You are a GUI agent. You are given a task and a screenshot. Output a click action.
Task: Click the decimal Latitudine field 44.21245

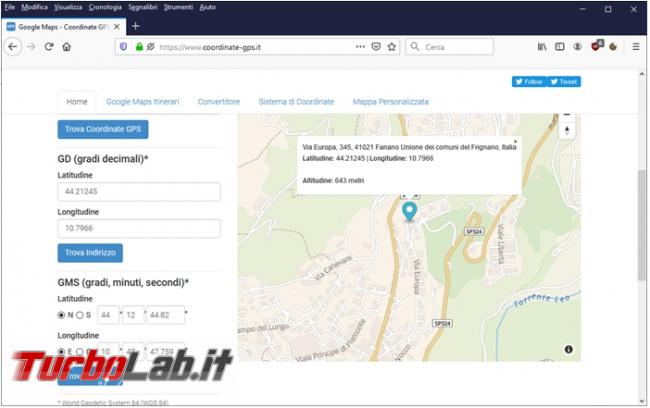139,192
